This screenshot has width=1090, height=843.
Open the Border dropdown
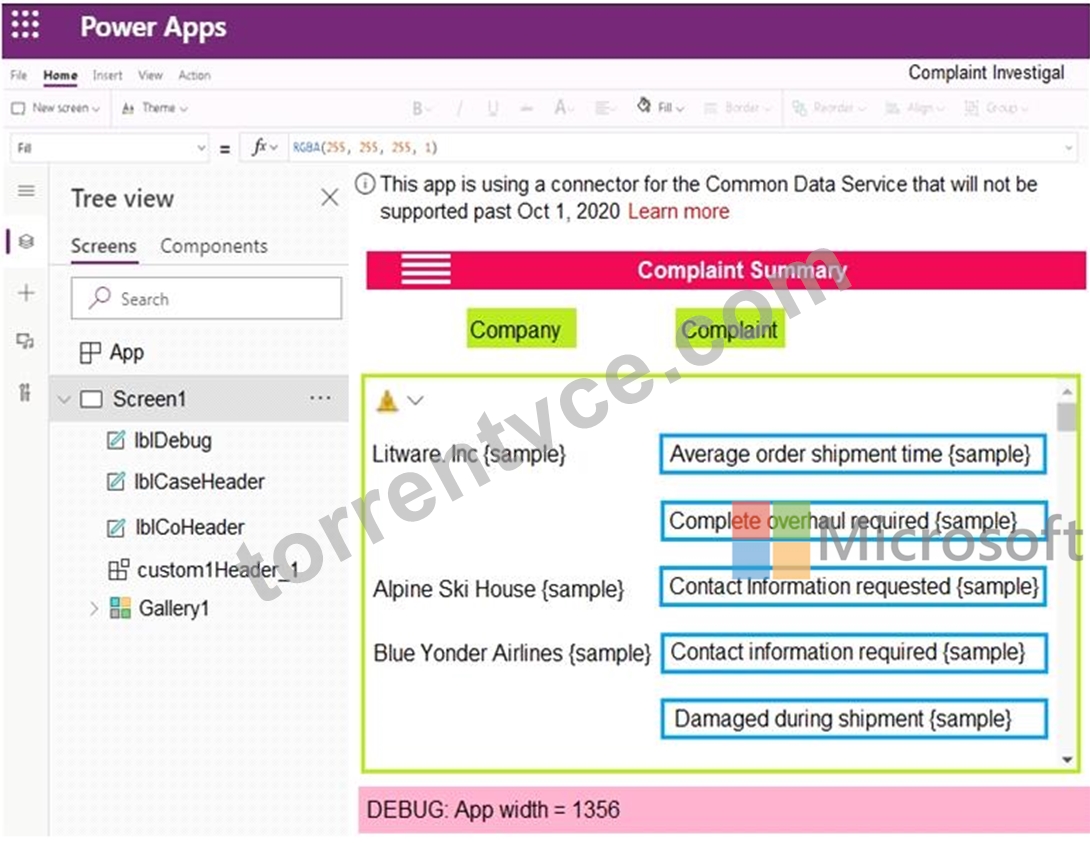(738, 108)
